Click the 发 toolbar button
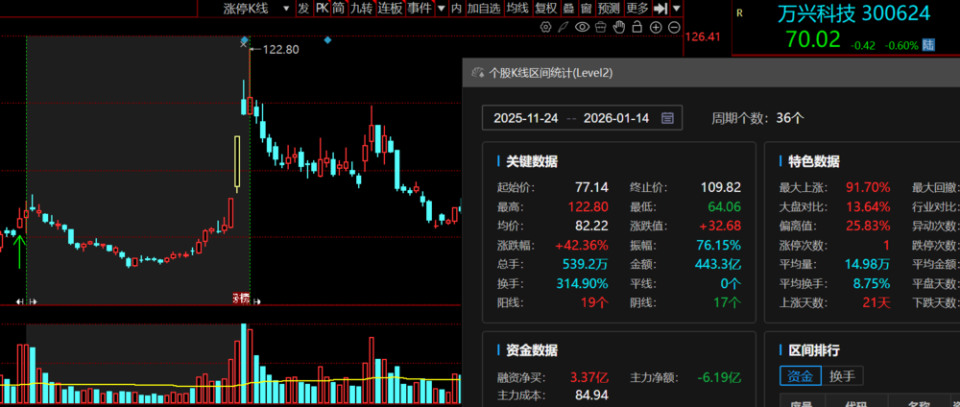 304,8
